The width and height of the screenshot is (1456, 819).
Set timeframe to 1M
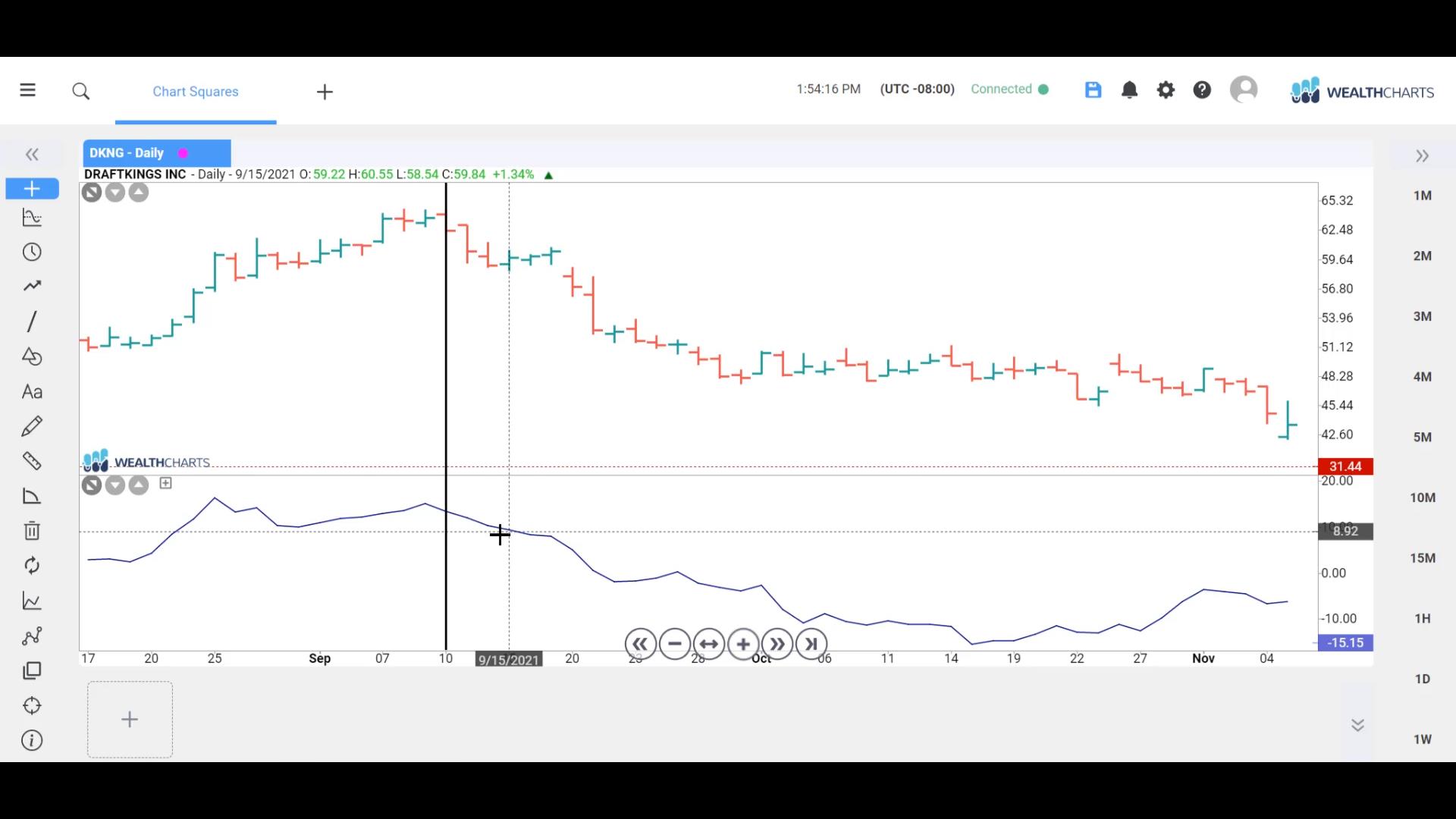[x=1423, y=196]
